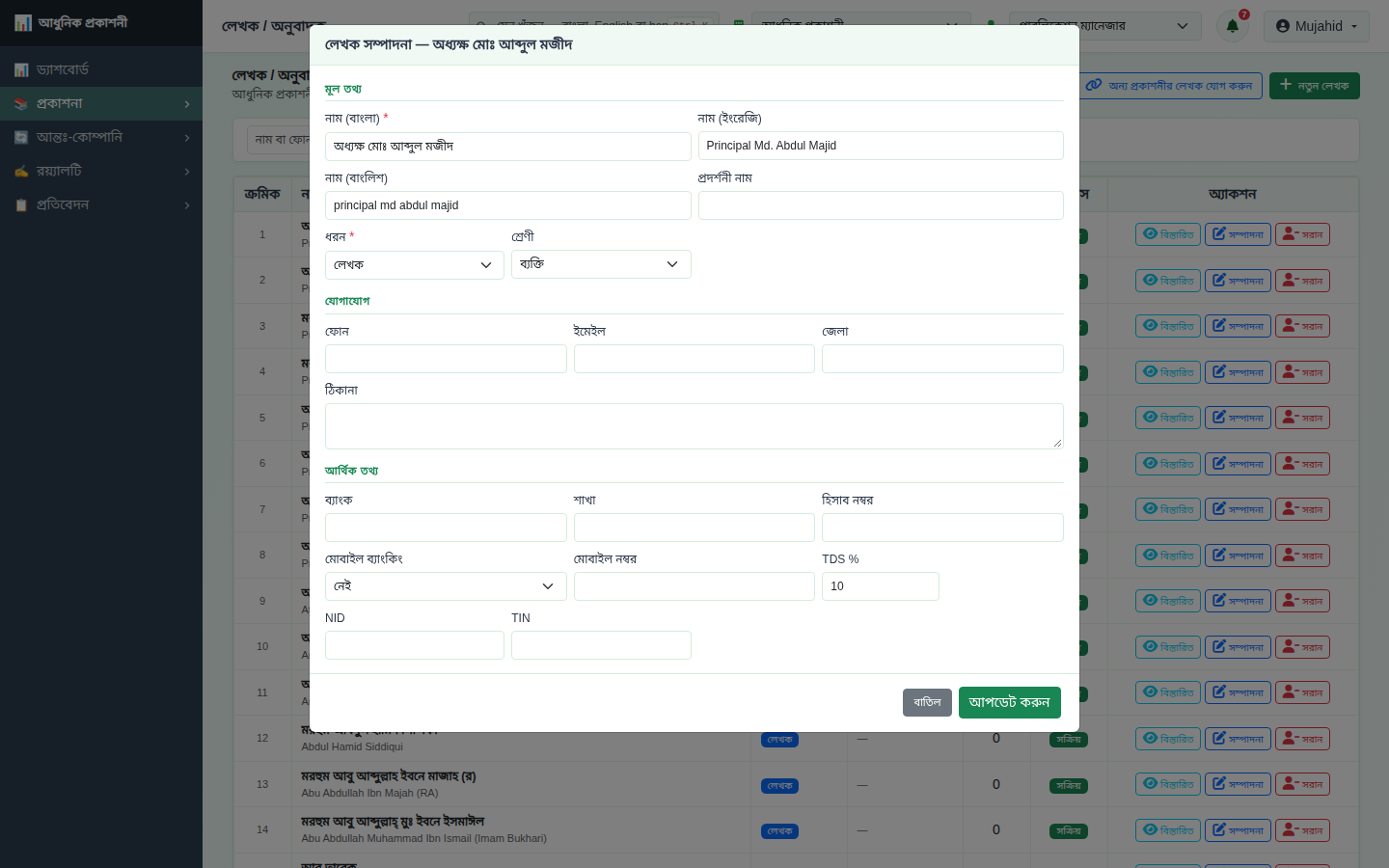Click the বাতিল cancel button
This screenshot has height=868, width=1389.
click(927, 702)
